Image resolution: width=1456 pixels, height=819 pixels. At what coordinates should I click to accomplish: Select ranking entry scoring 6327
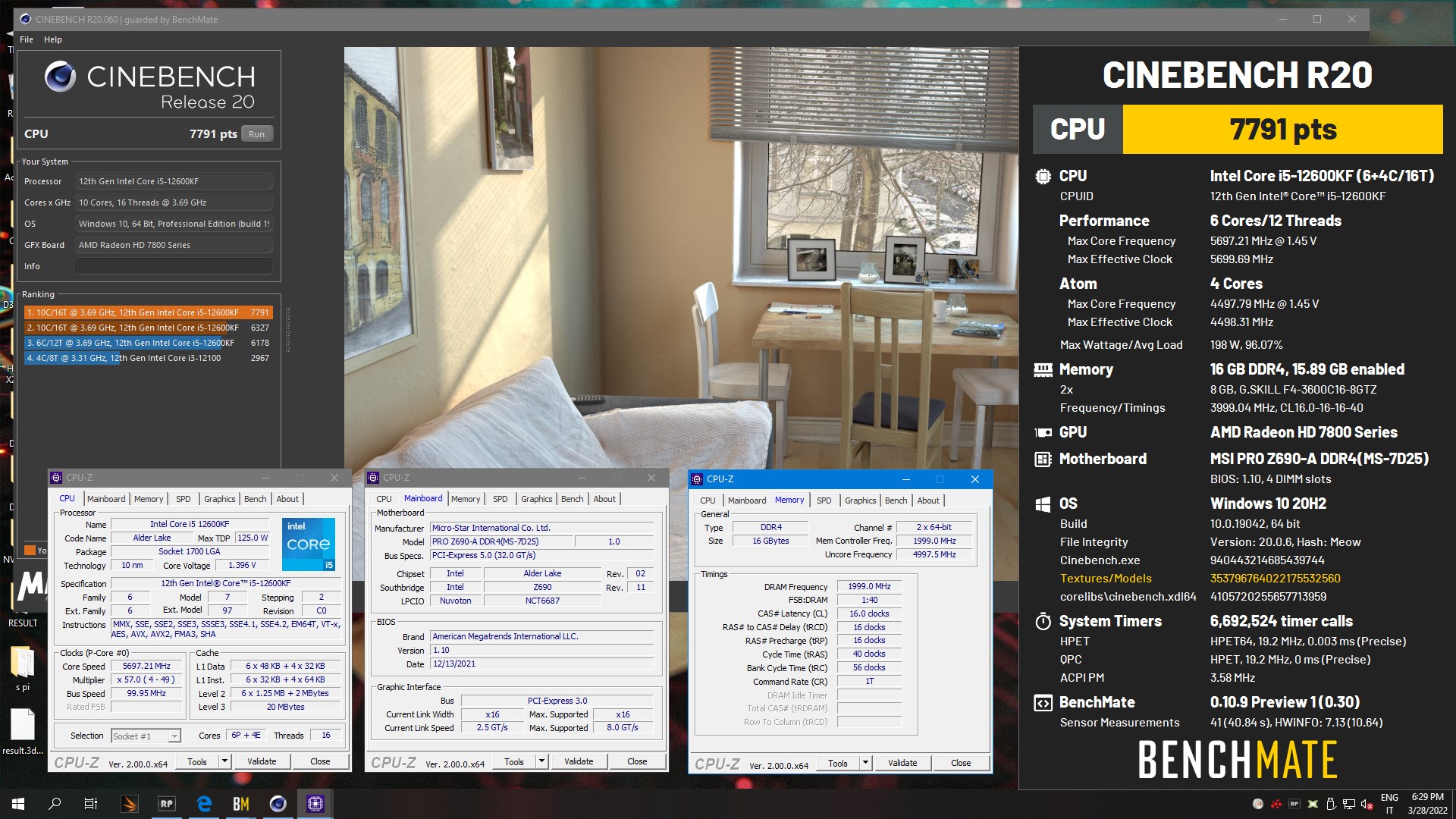click(149, 328)
